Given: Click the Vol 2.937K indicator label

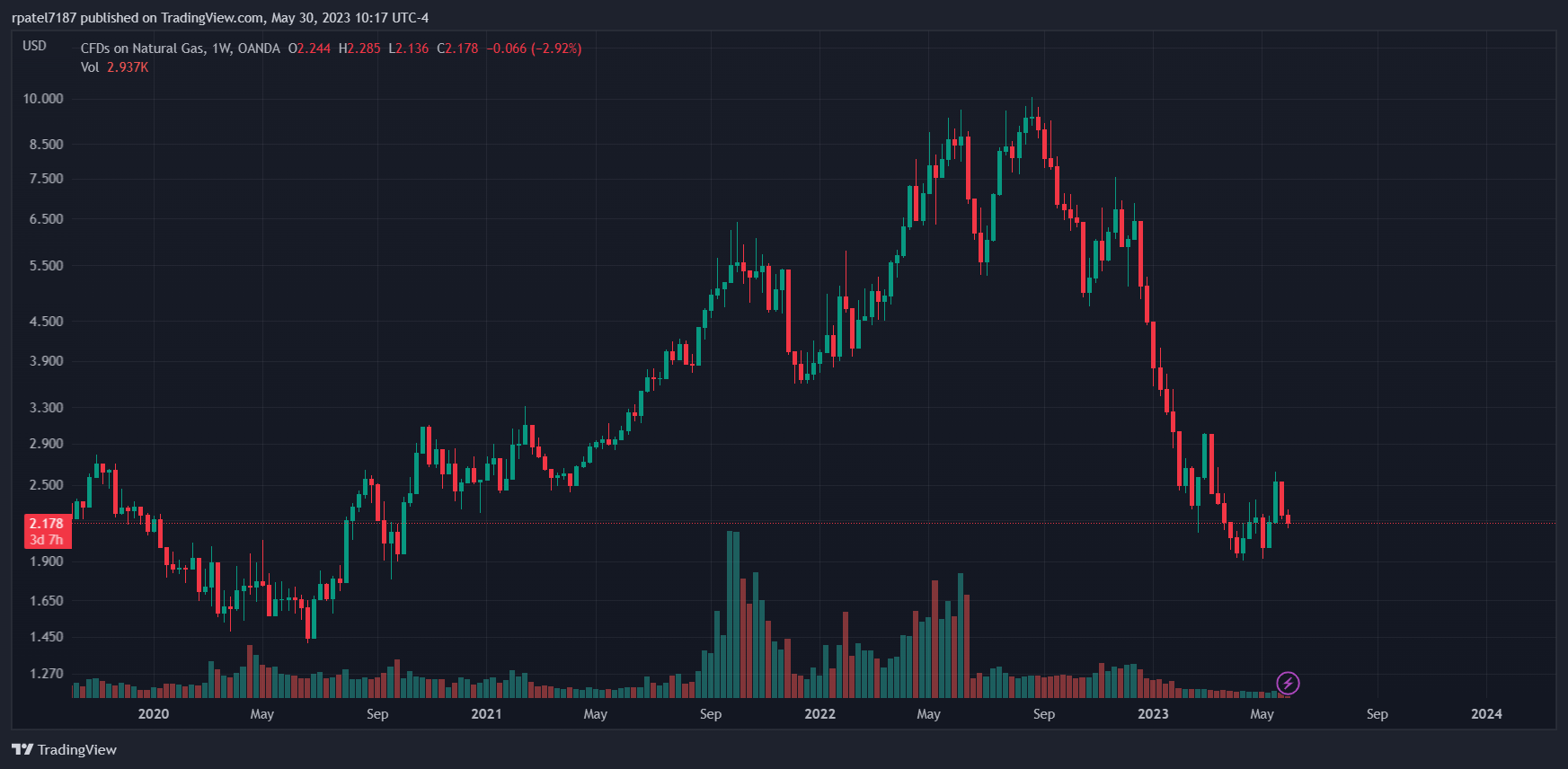Looking at the screenshot, I should (x=114, y=67).
